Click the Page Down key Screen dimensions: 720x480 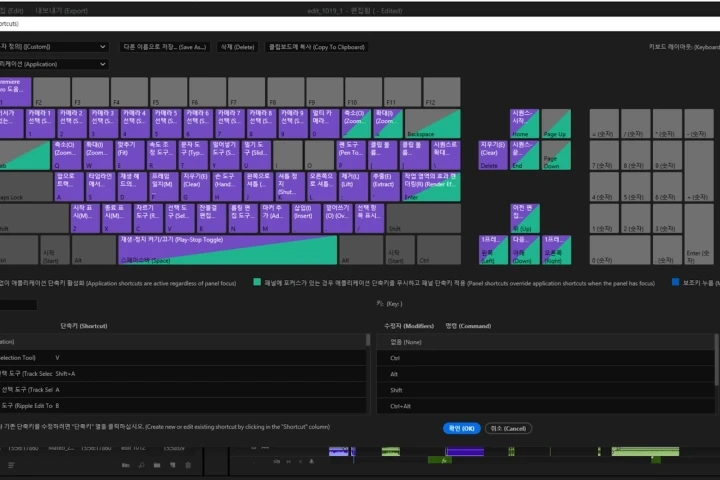[556, 155]
